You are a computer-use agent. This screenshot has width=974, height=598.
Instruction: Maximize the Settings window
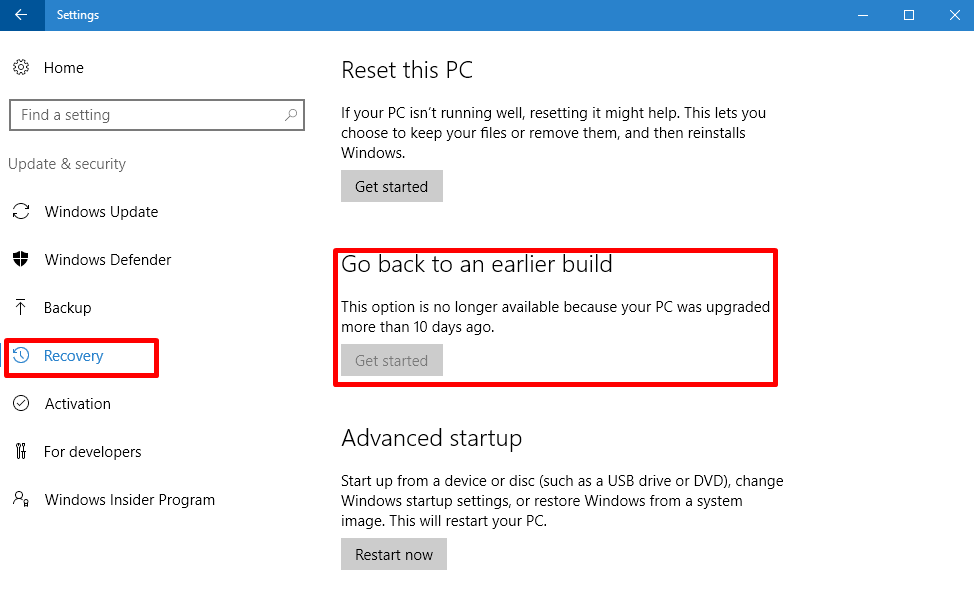[908, 15]
